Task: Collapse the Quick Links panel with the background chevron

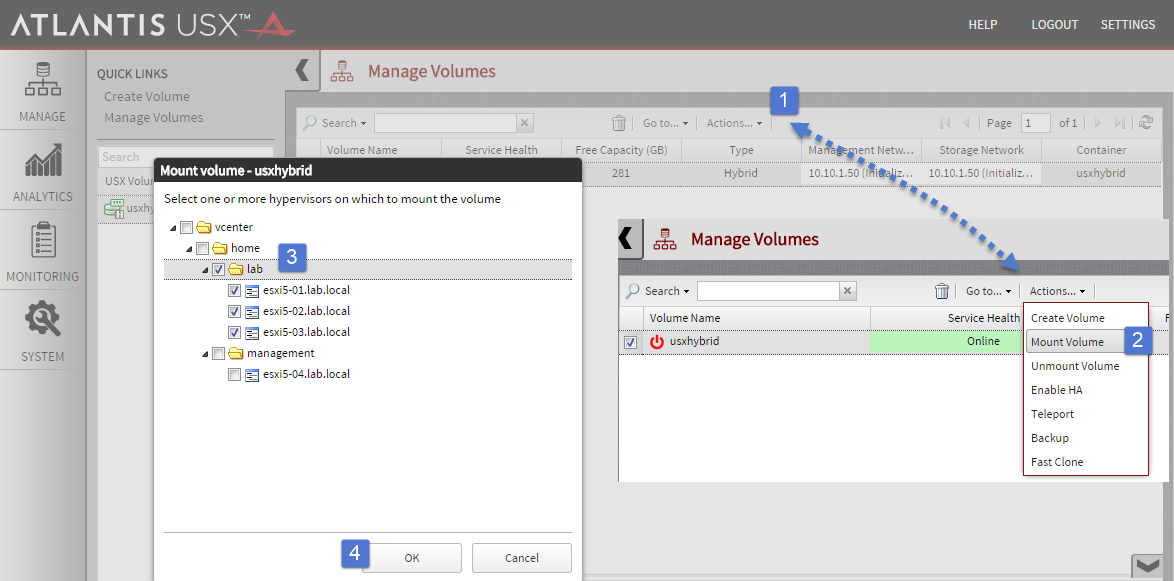Action: pos(302,71)
